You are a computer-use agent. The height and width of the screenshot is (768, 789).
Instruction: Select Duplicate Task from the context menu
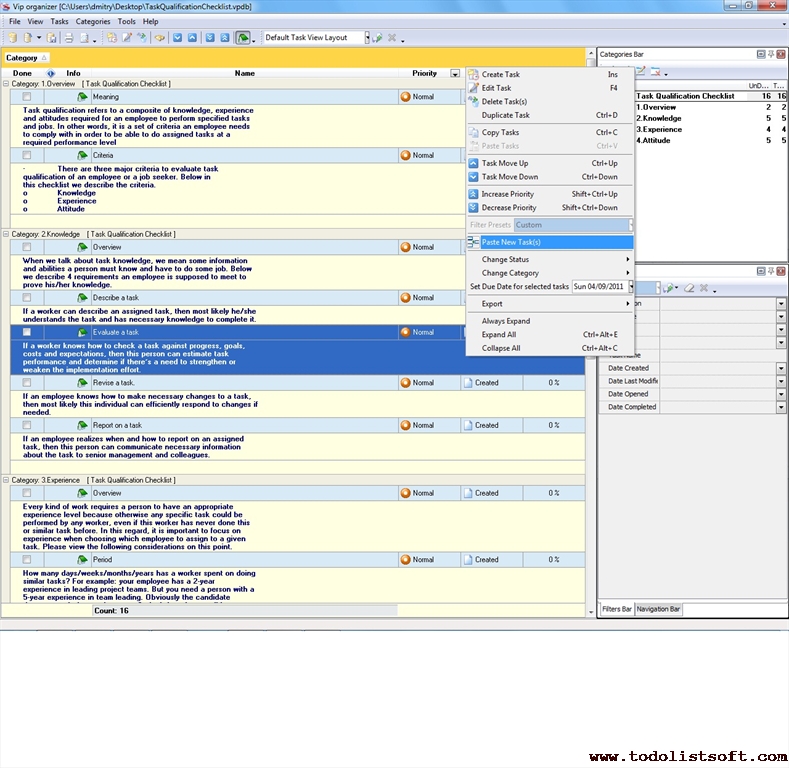[506, 115]
